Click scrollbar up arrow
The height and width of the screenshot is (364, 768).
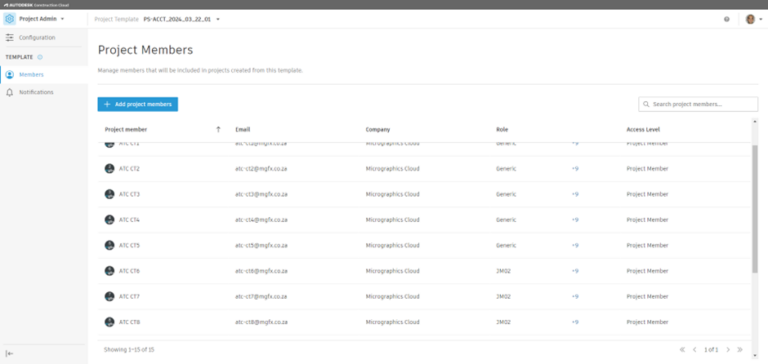[755, 121]
